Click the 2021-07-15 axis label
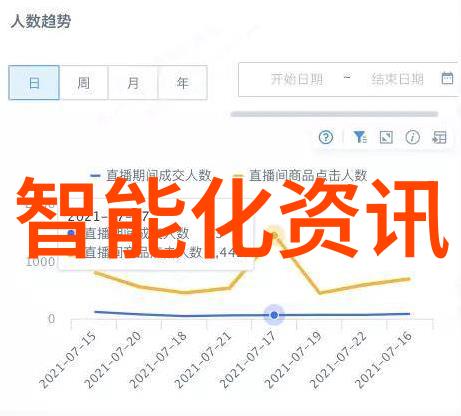The height and width of the screenshot is (416, 461). (68, 360)
